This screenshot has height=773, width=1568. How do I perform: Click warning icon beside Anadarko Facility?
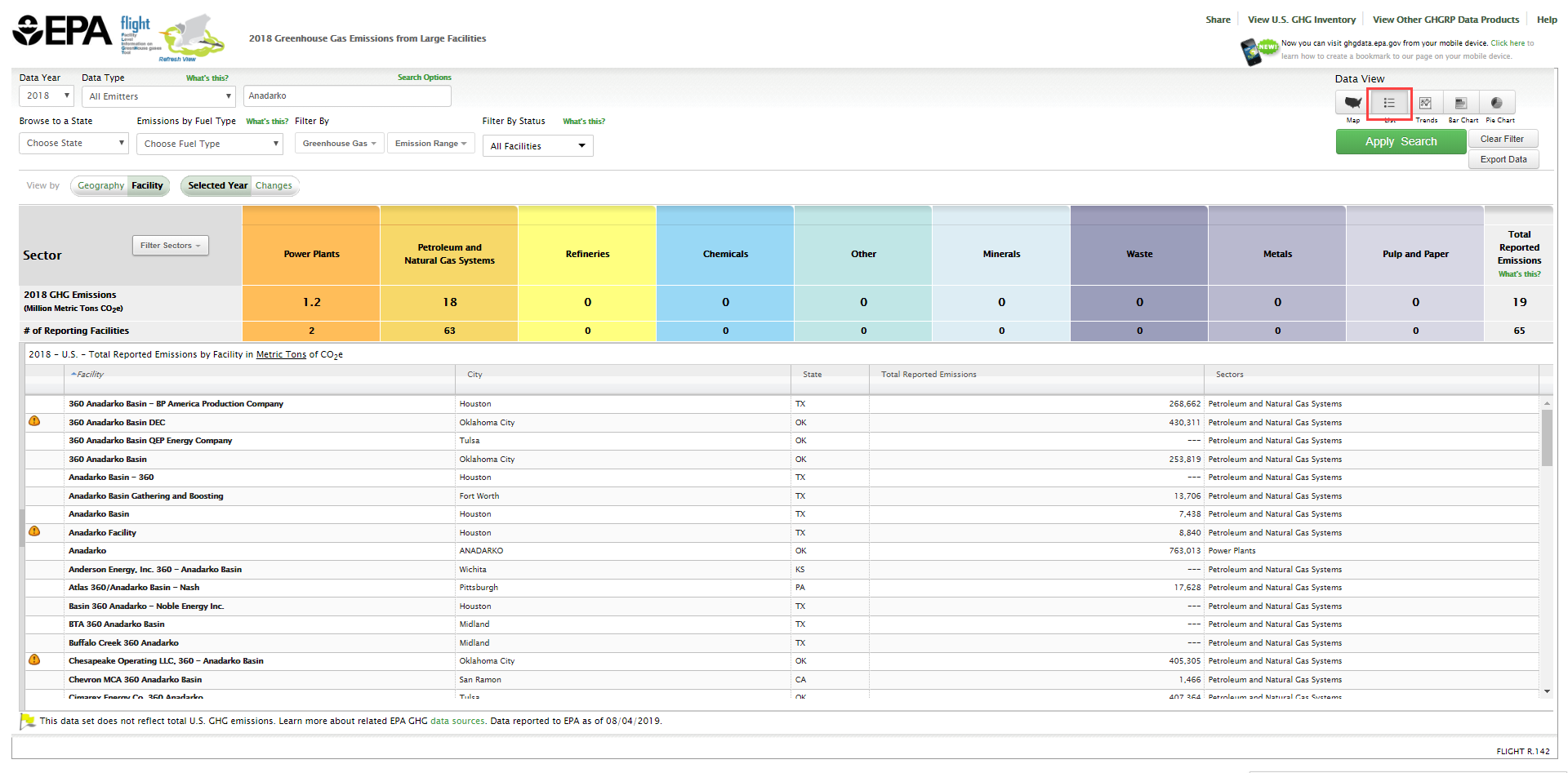click(x=34, y=531)
